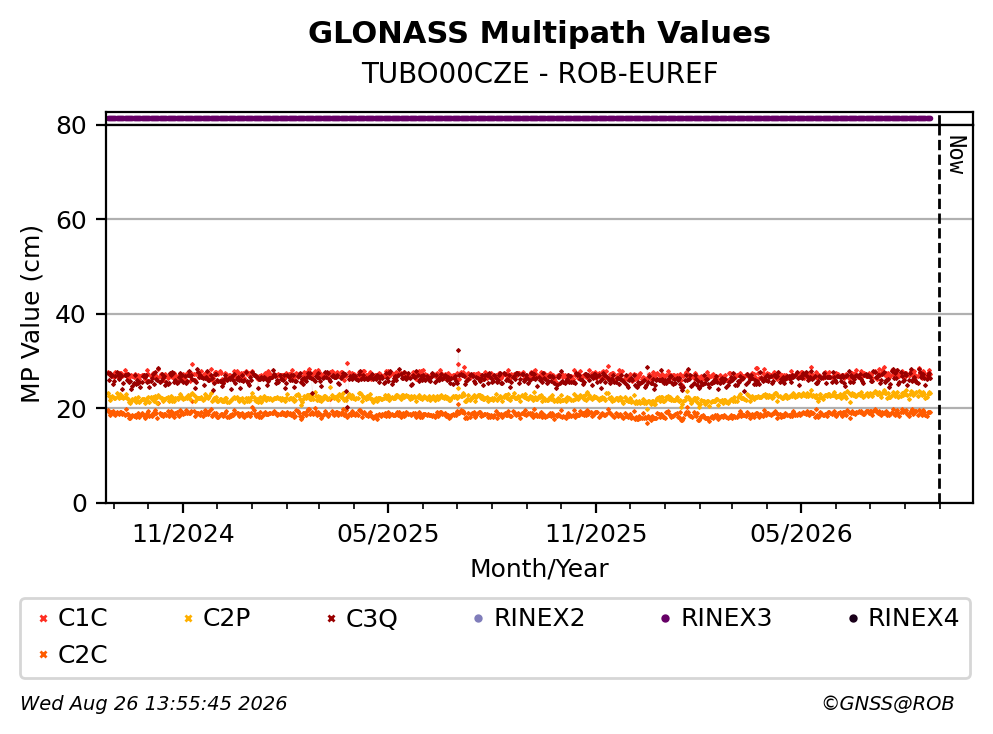Select the RINEX3 legend label

[x=726, y=617]
